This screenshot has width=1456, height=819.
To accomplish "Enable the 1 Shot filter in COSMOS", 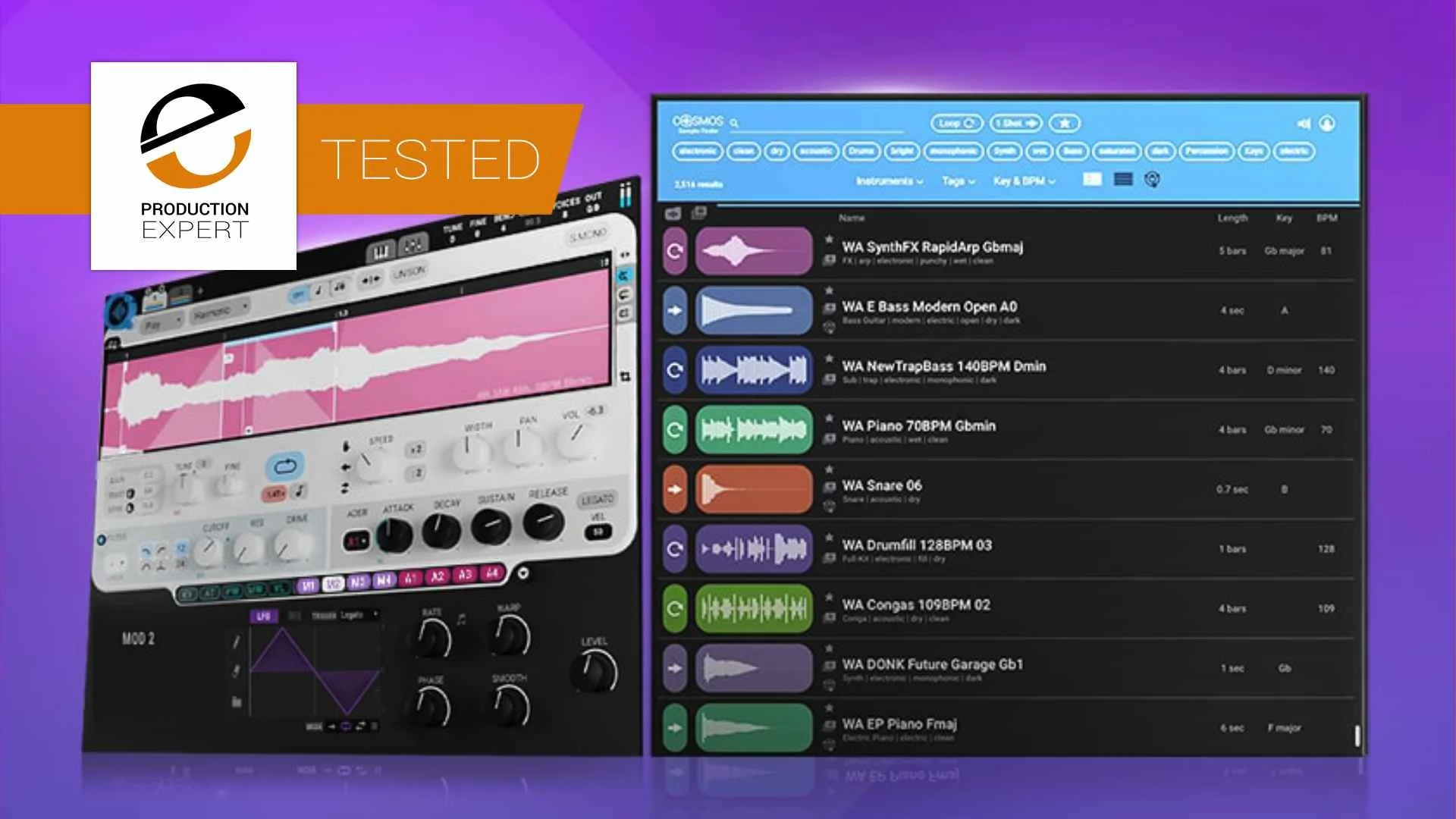I will point(1016,123).
